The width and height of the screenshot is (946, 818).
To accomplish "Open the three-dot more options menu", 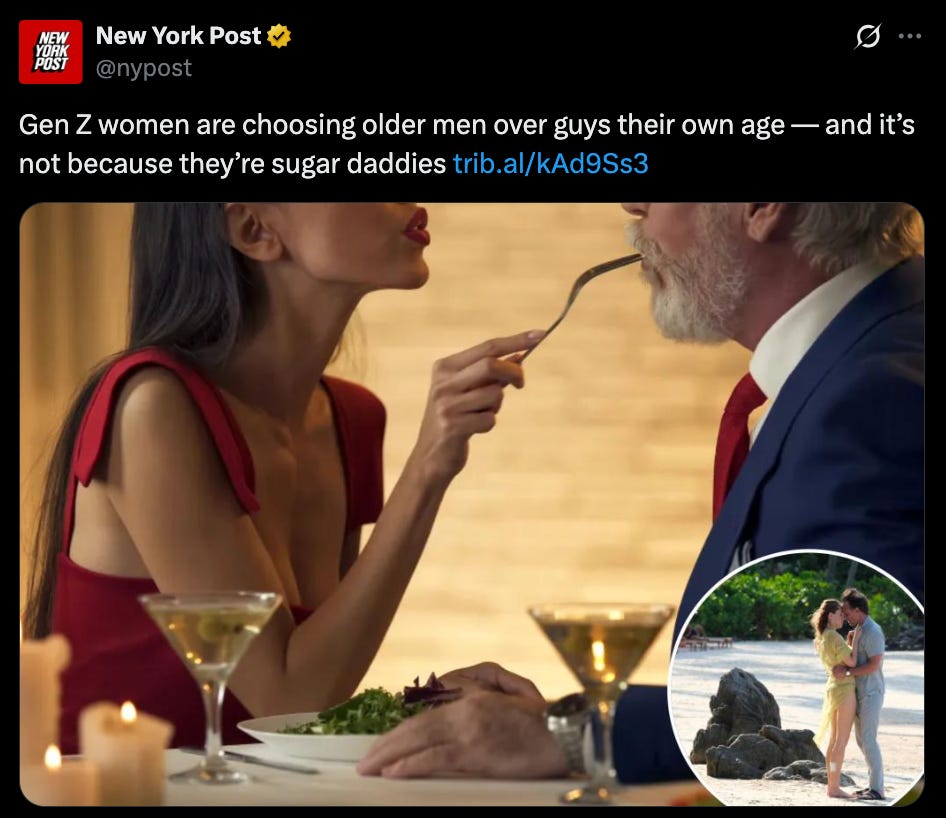I will [x=910, y=36].
